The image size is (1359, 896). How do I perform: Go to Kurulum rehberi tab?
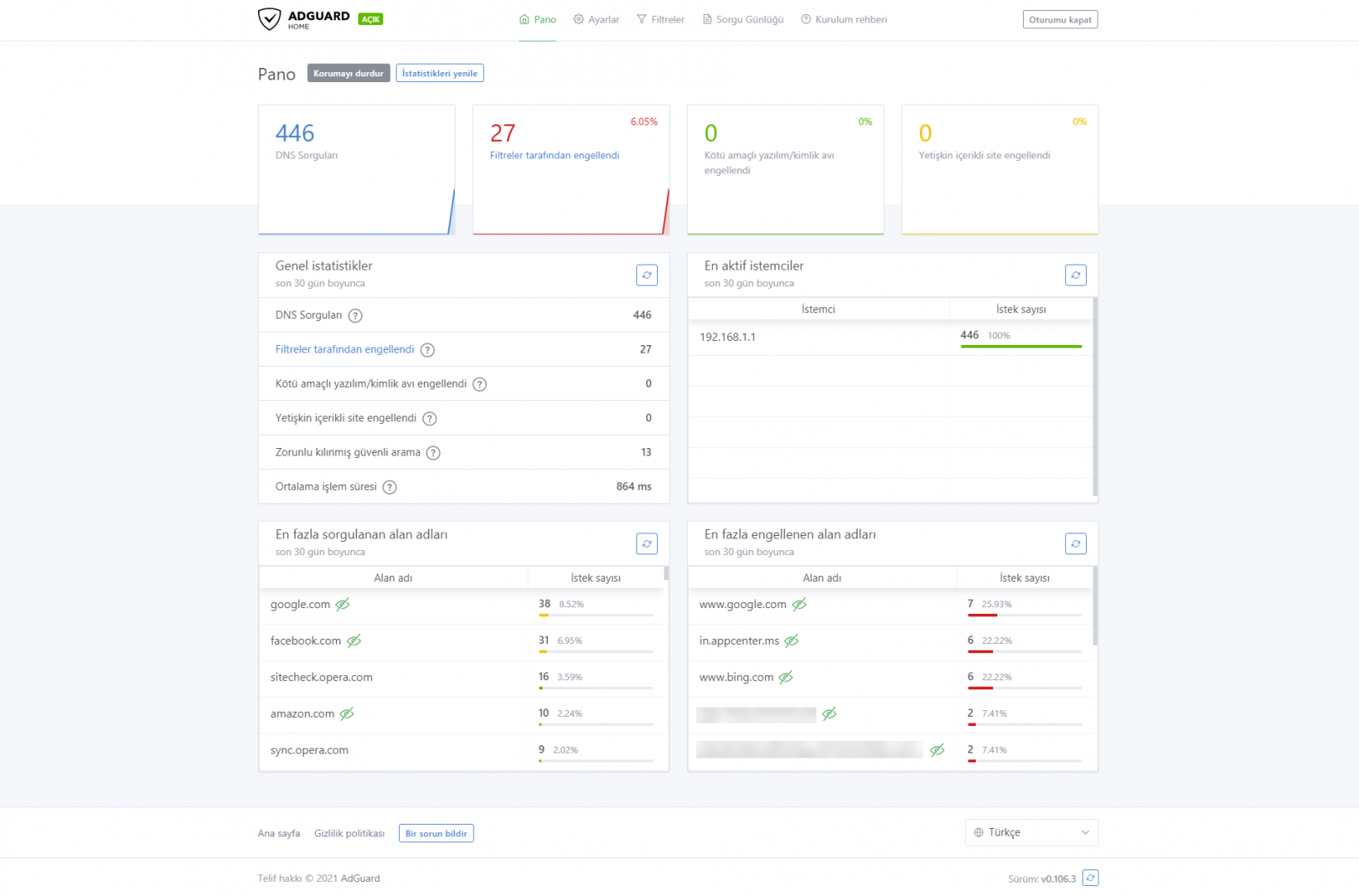[844, 20]
